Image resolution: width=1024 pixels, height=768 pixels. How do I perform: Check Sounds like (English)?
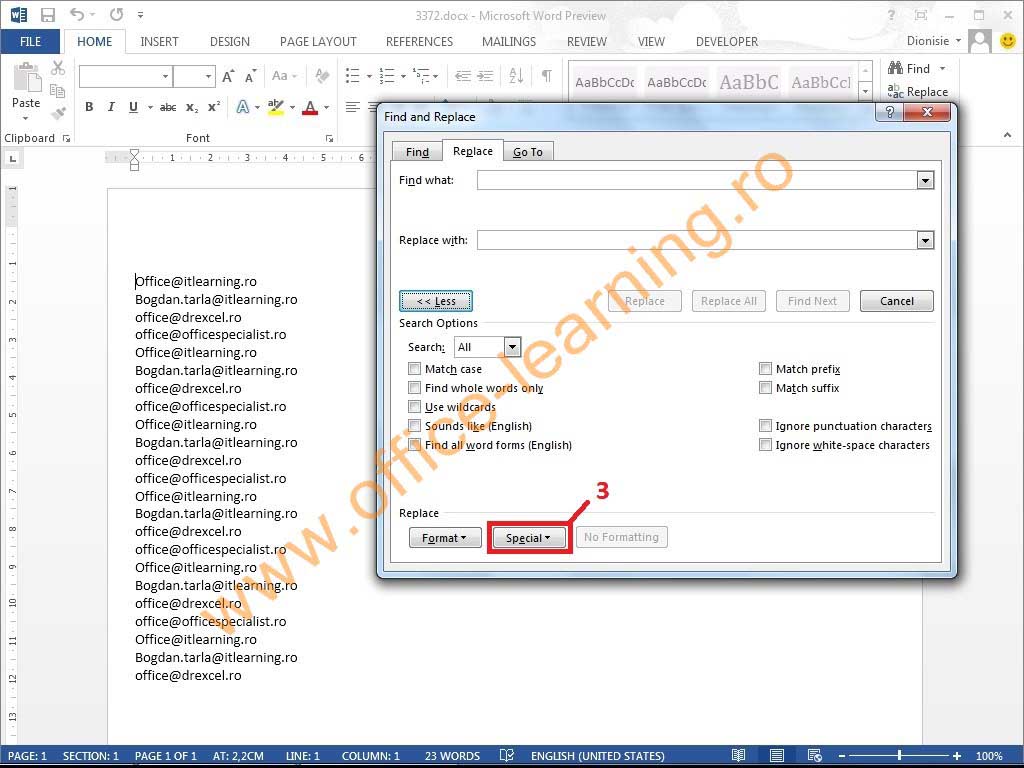tap(414, 426)
